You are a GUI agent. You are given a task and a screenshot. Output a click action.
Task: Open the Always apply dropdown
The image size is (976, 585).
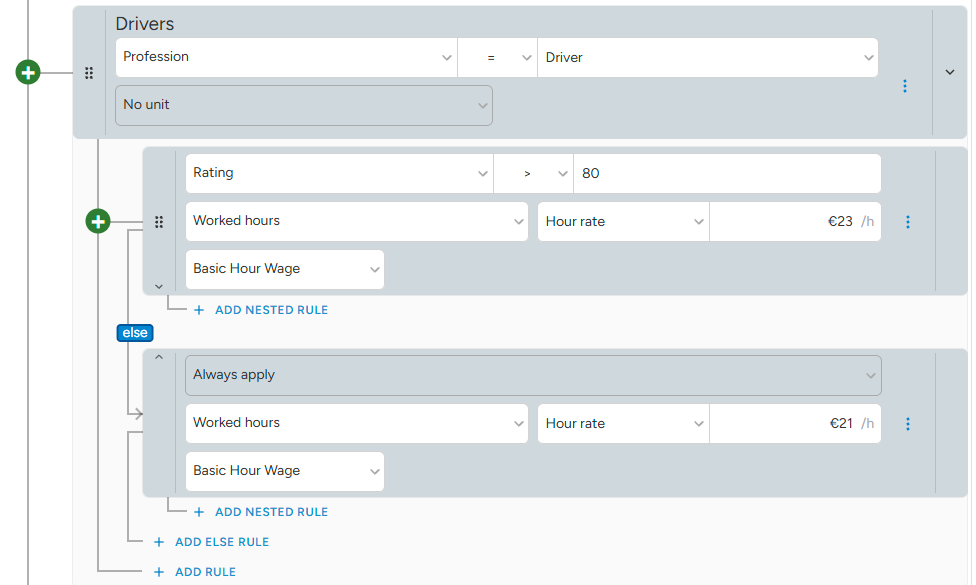pyautogui.click(x=533, y=375)
